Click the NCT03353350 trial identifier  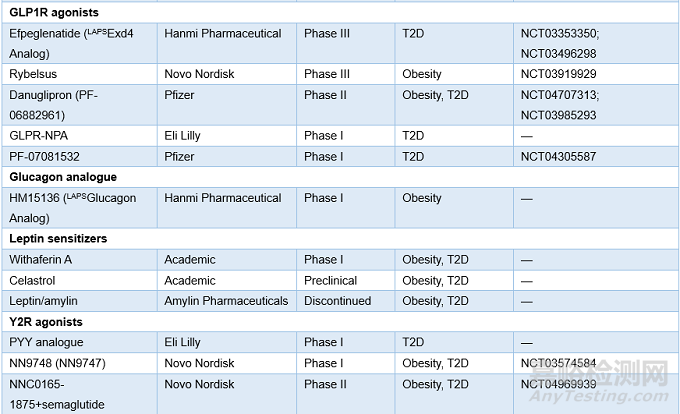[x=563, y=33]
